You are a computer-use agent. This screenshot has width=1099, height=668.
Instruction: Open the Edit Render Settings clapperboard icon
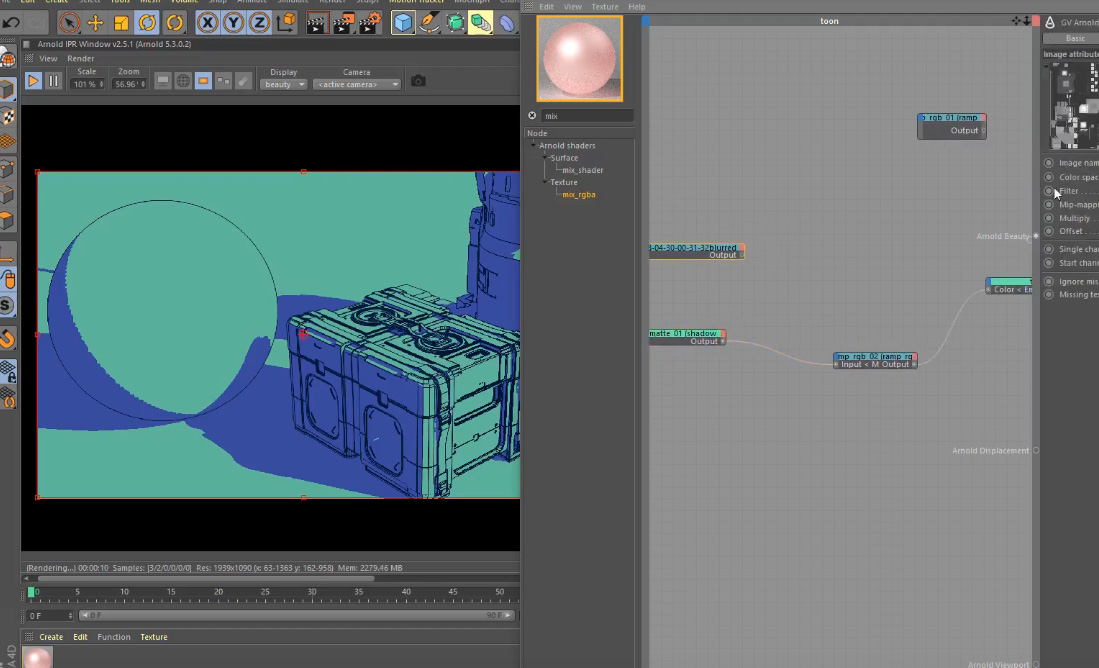click(369, 22)
